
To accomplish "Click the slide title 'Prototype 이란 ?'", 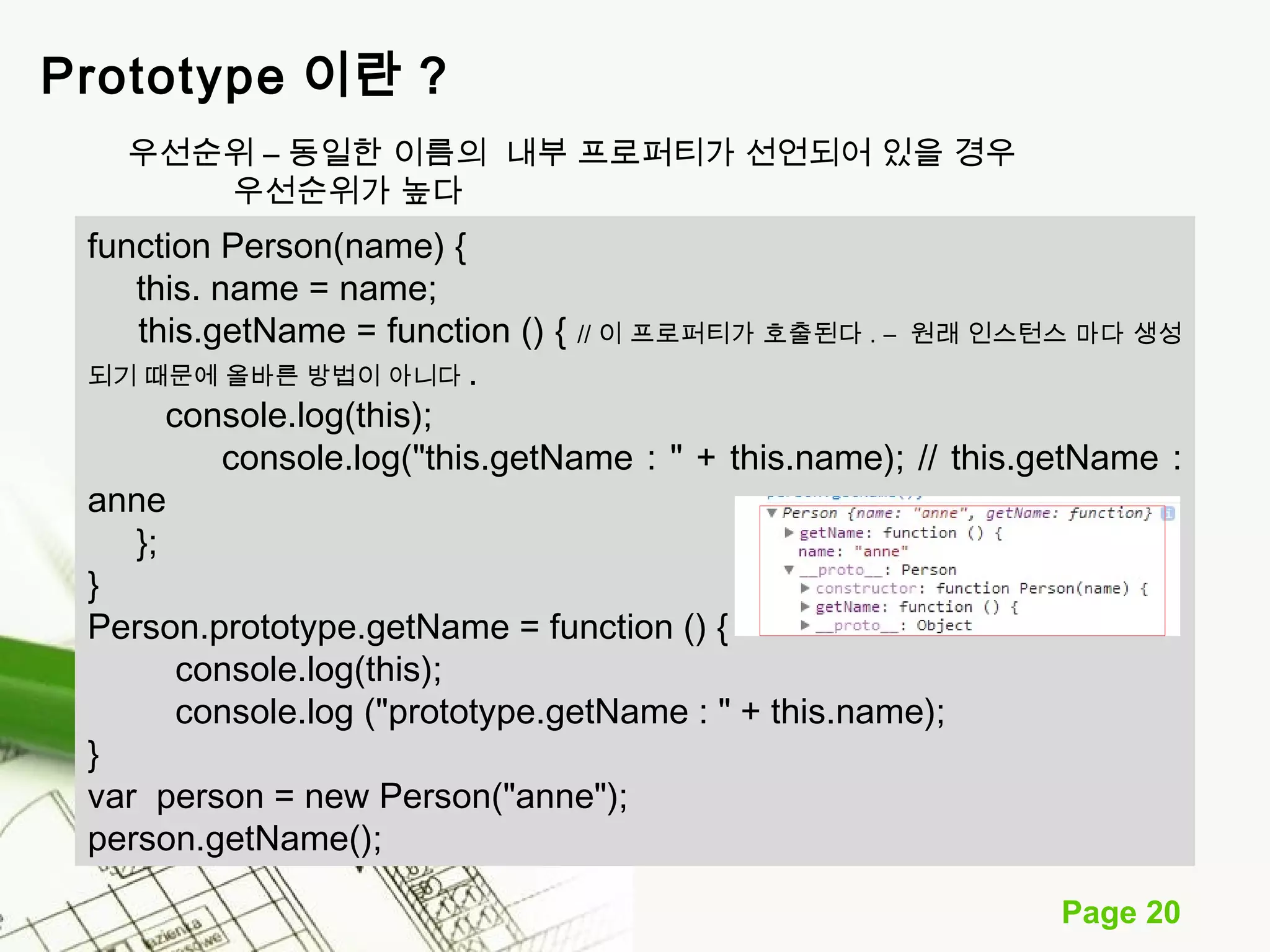I will 244,76.
